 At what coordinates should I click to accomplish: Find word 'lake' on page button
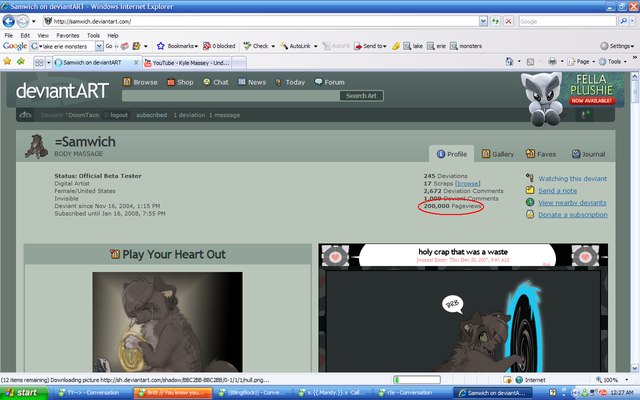coord(413,46)
